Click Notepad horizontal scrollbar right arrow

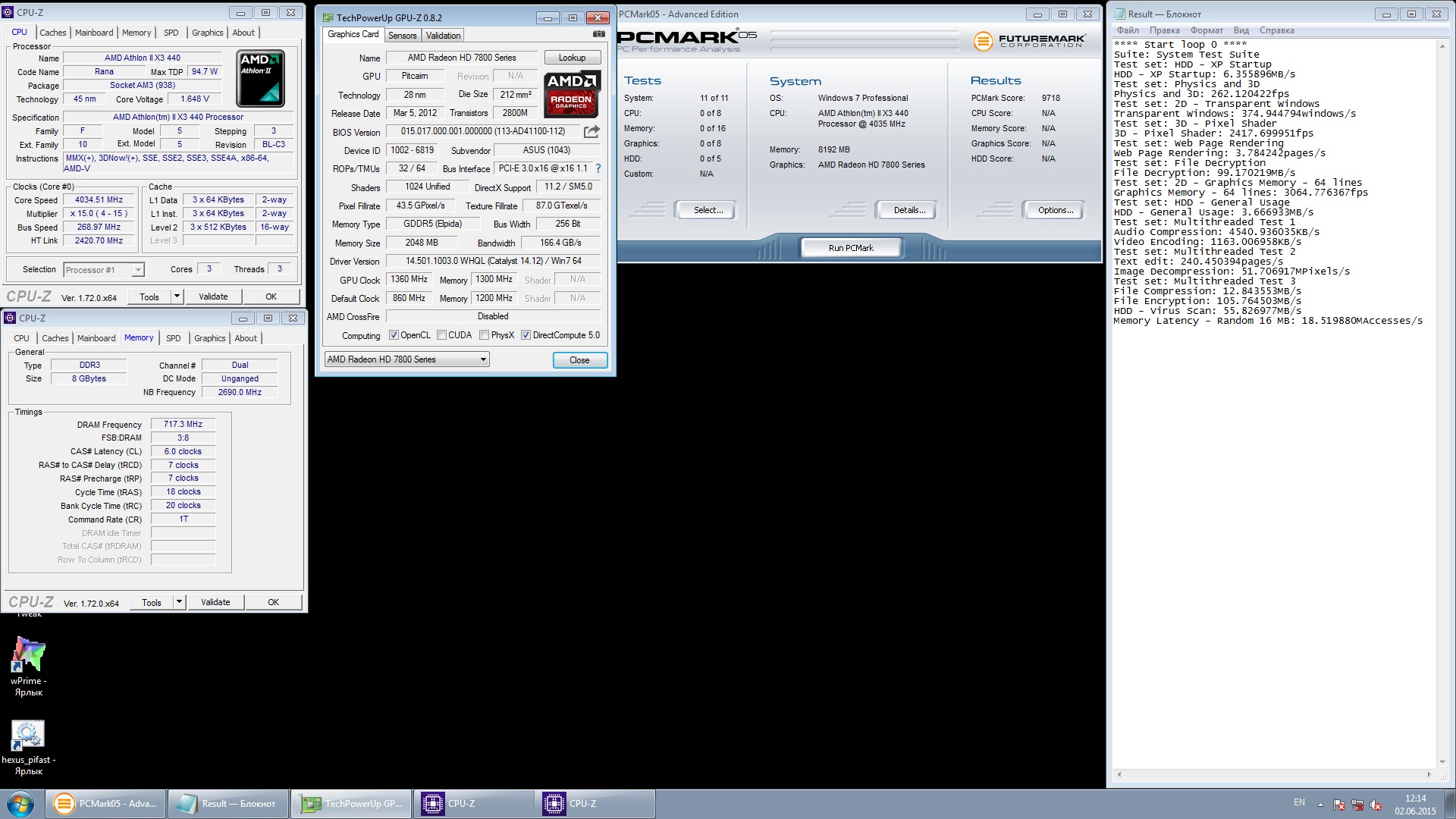[x=1429, y=774]
